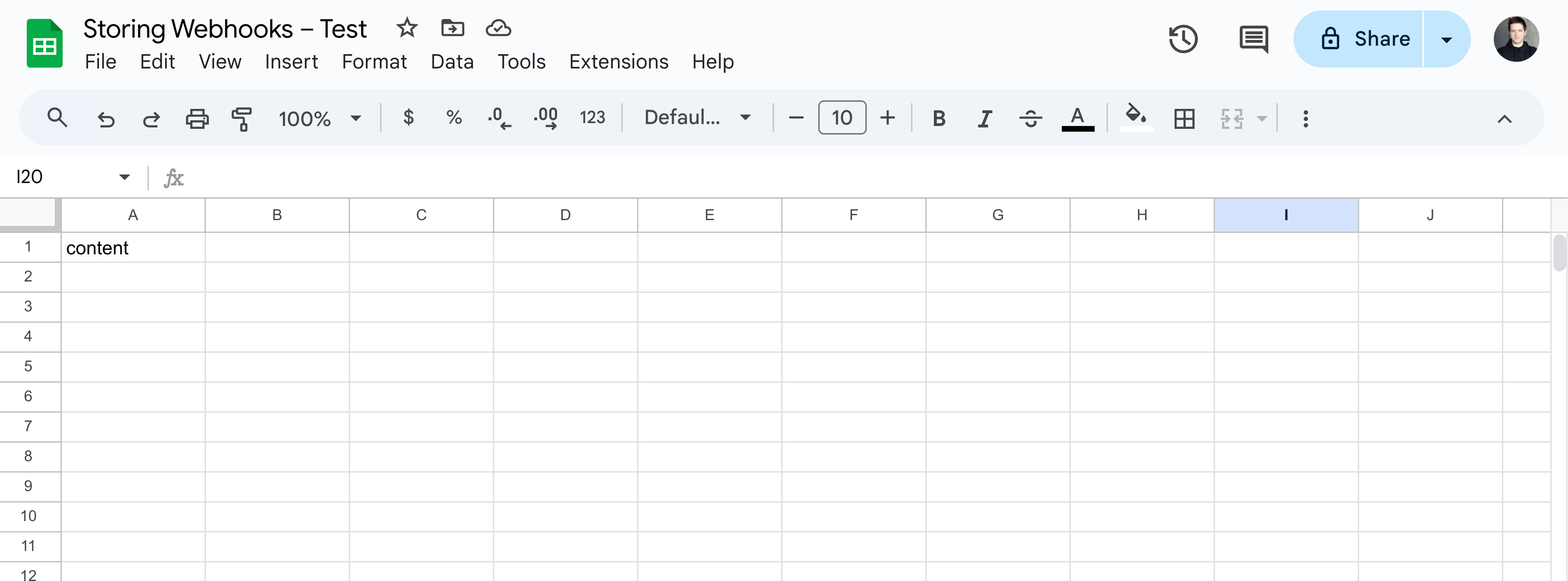
Task: Open the comments panel icon
Action: 1253,39
